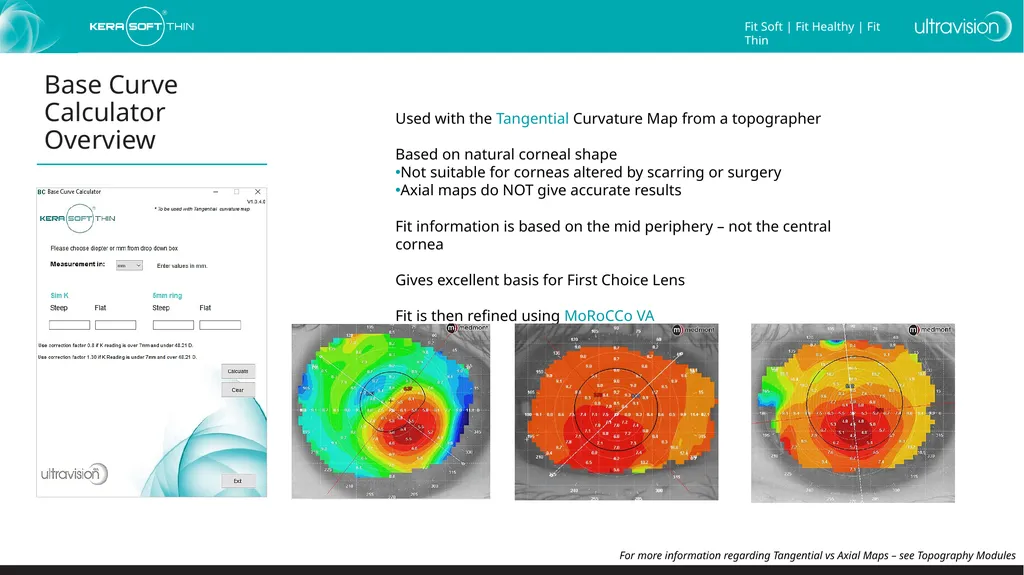Click the BC icon in calculator title bar
The height and width of the screenshot is (575, 1024).
coord(41,192)
